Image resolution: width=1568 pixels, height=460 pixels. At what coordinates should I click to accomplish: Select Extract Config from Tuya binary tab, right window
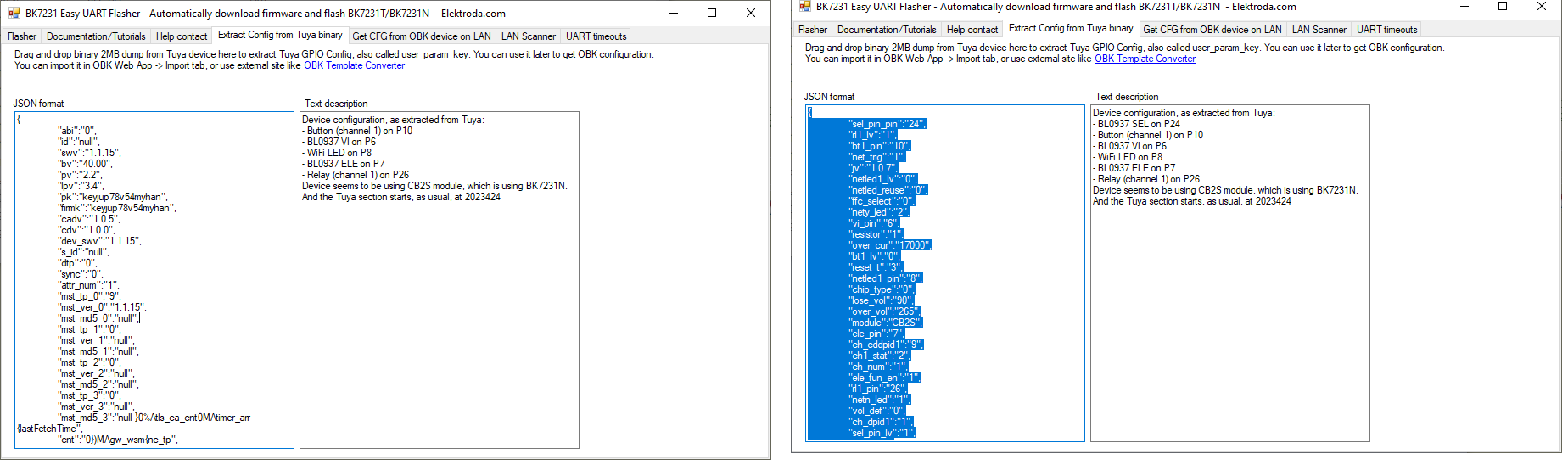pos(1071,28)
